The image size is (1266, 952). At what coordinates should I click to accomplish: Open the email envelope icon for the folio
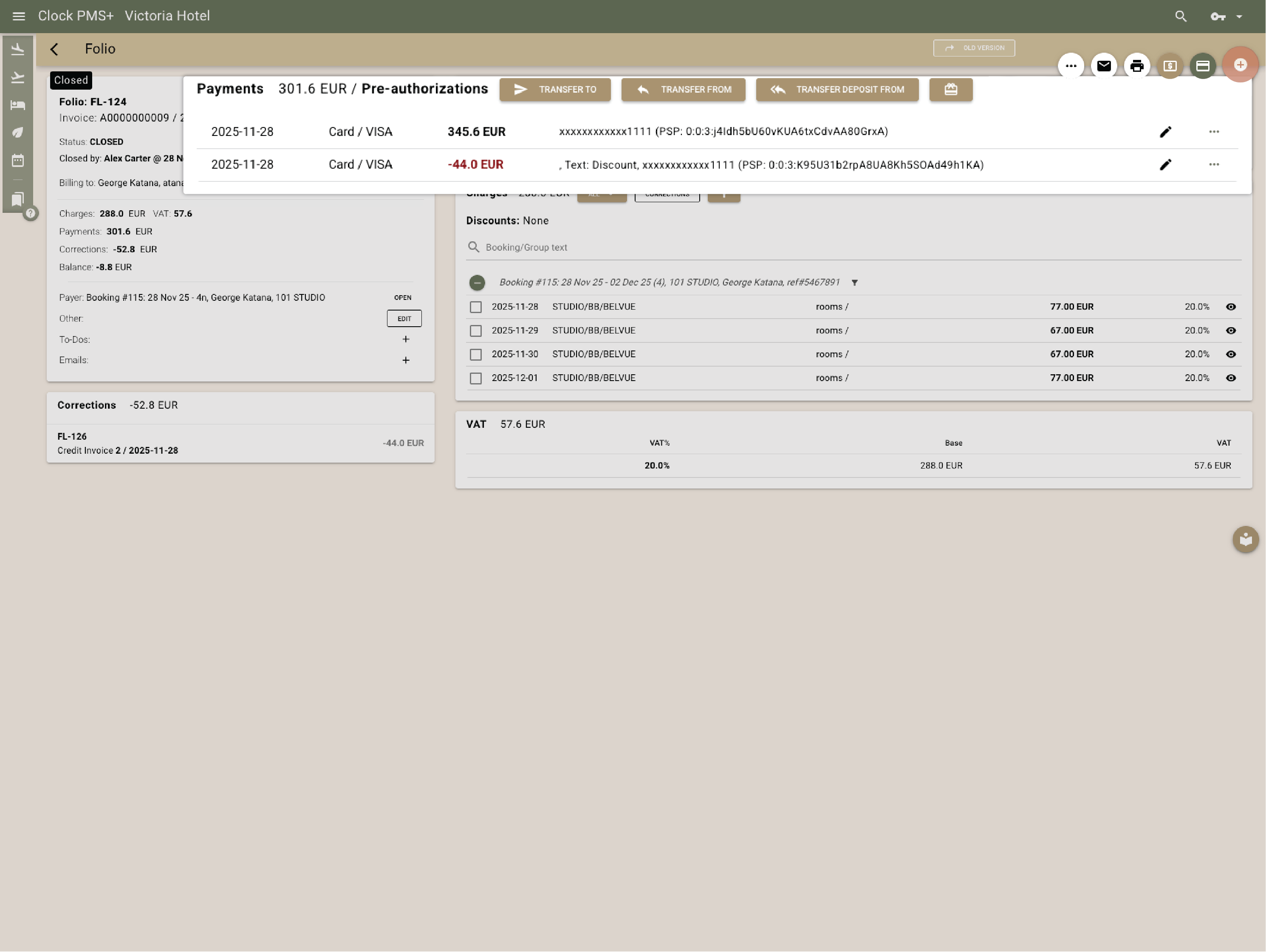point(1104,66)
